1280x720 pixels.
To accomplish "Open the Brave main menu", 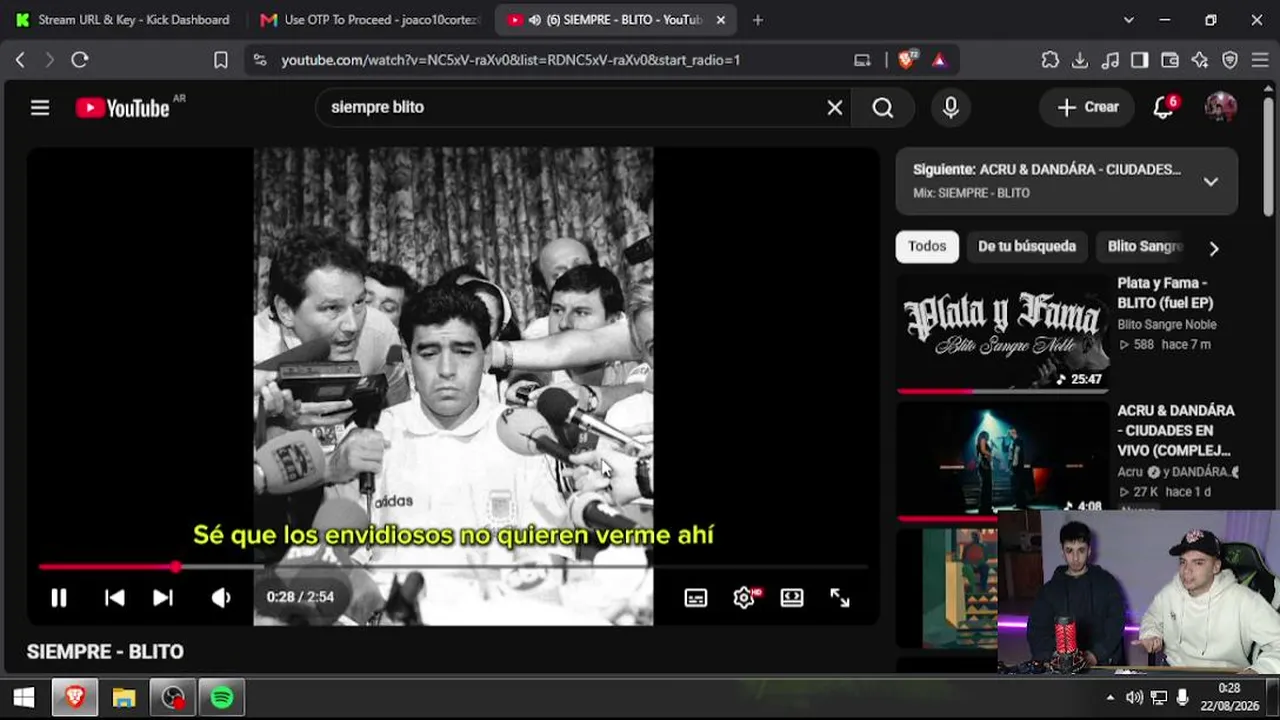I will tap(1259, 60).
